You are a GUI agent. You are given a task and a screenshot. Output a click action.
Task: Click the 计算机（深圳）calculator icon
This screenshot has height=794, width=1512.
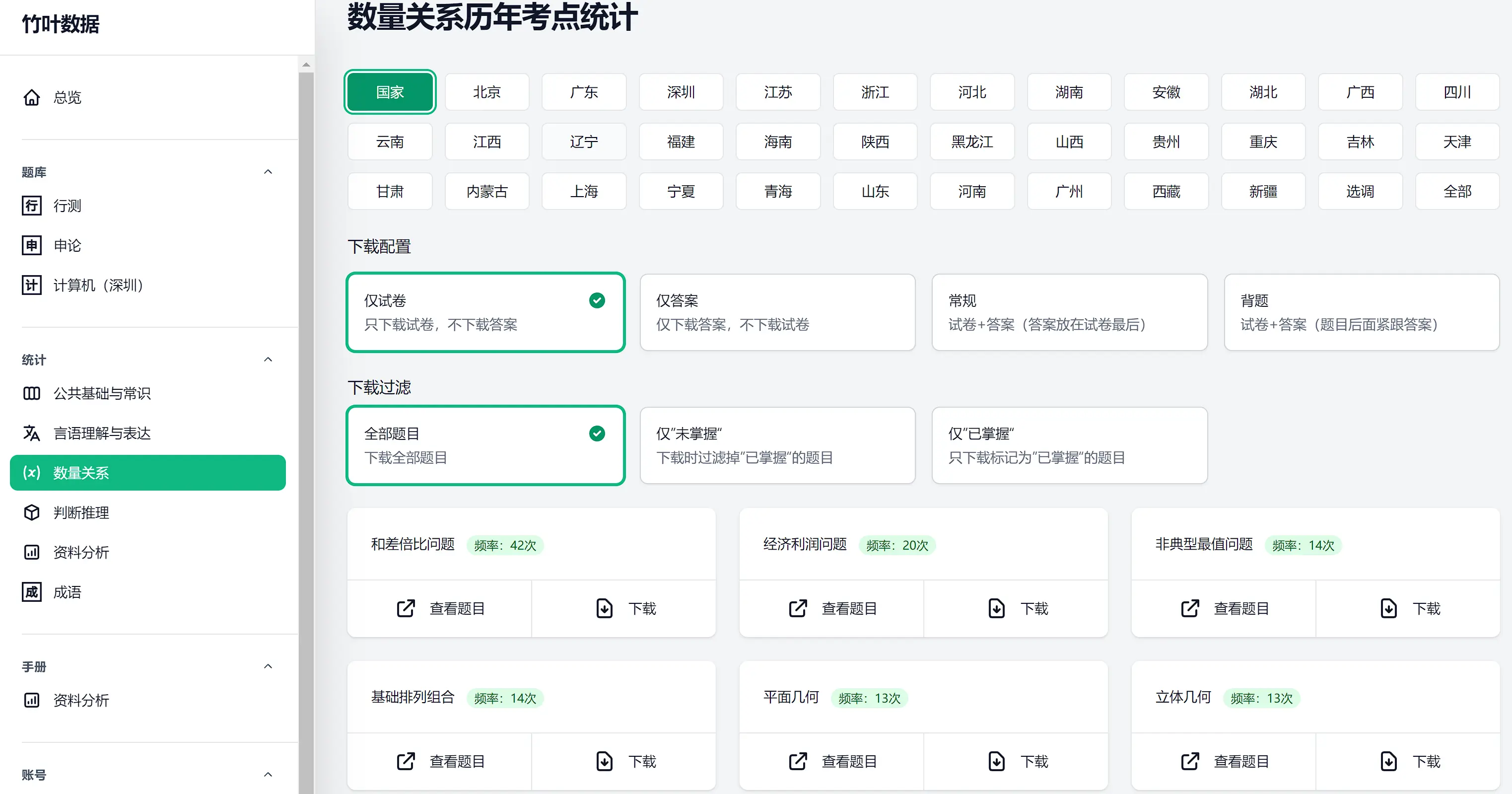pos(32,286)
